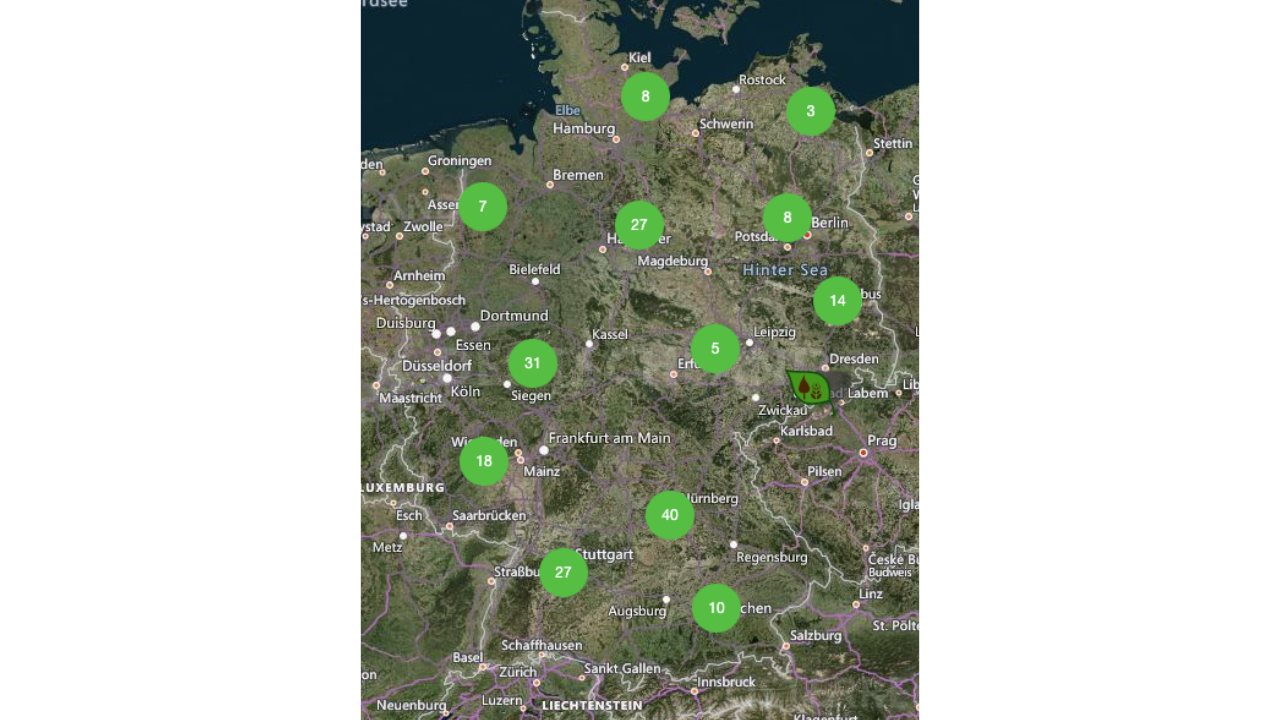Open the 8 cluster beside Berlin
Image resolution: width=1280 pixels, height=720 pixels.
pos(787,218)
